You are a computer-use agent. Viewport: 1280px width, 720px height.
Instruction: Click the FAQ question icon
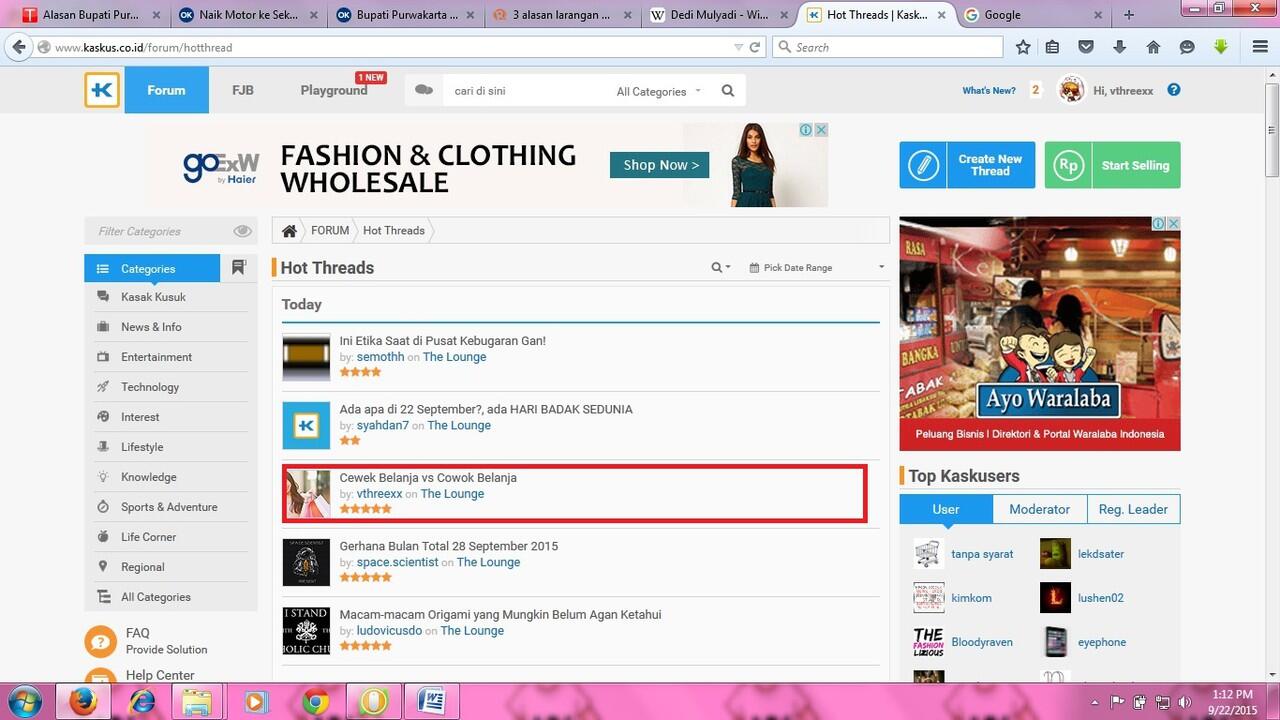[101, 641]
